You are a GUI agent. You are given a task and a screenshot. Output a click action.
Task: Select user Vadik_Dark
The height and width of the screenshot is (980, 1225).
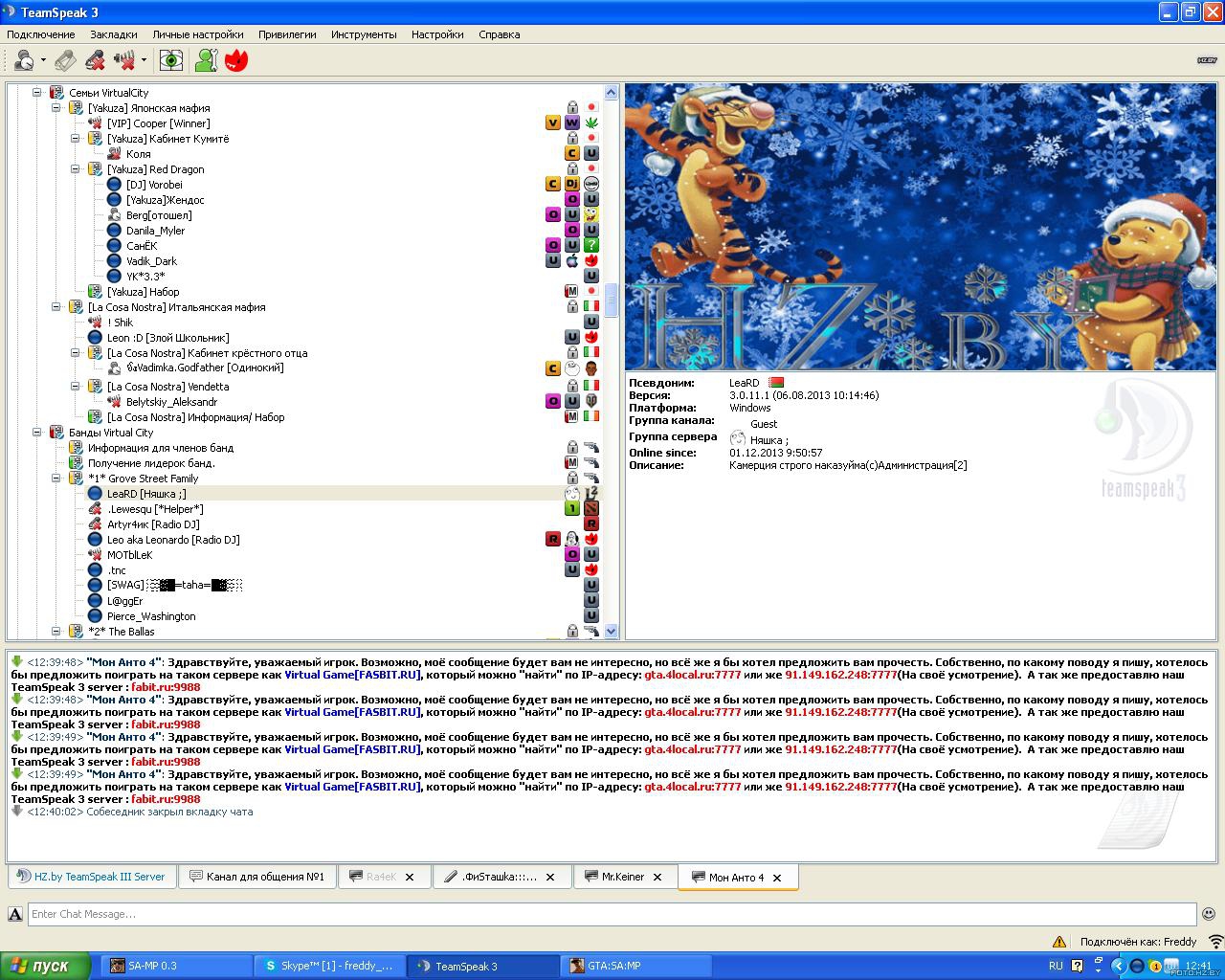point(151,261)
